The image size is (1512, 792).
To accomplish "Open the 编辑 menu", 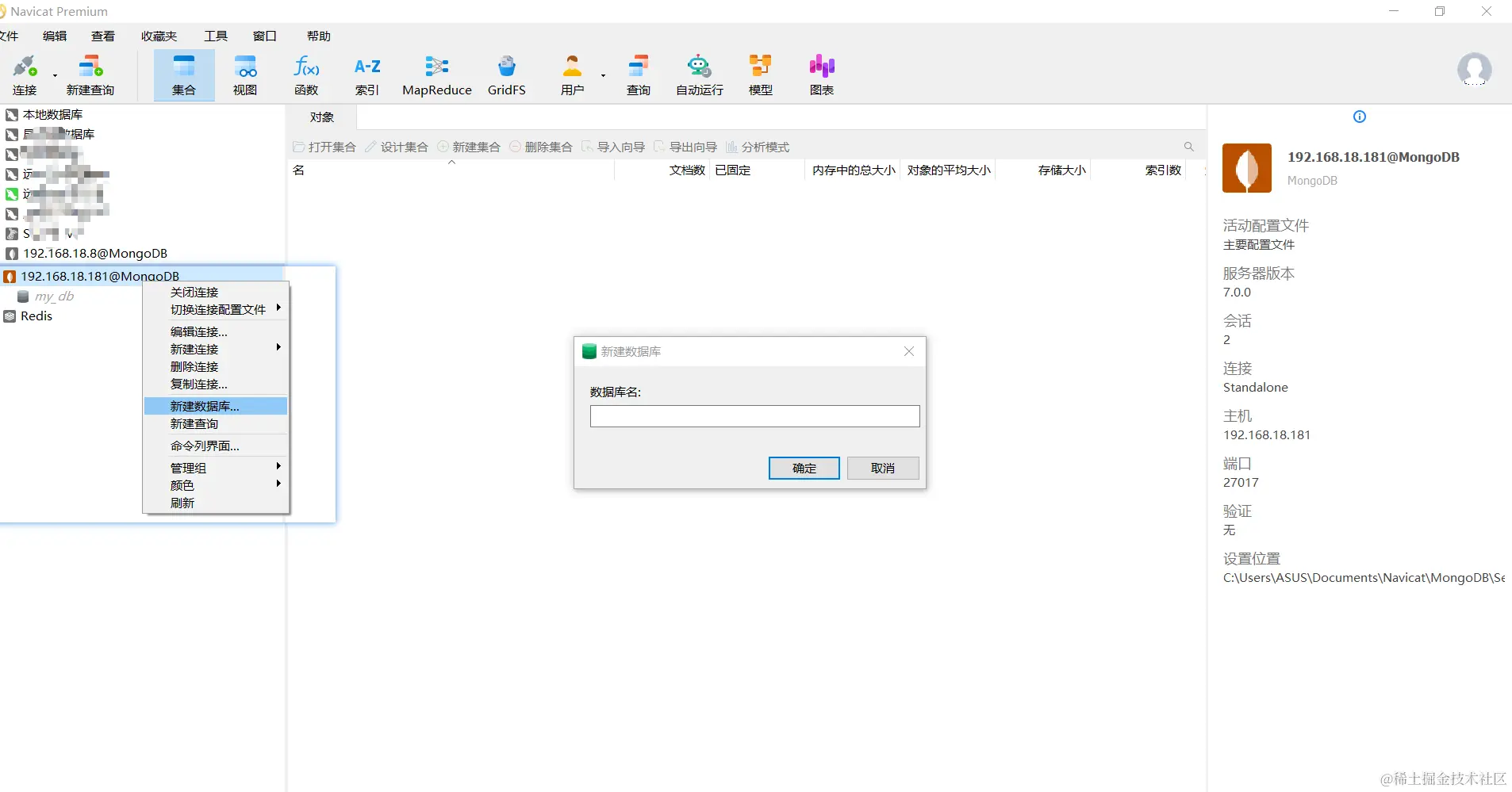I will pos(55,36).
